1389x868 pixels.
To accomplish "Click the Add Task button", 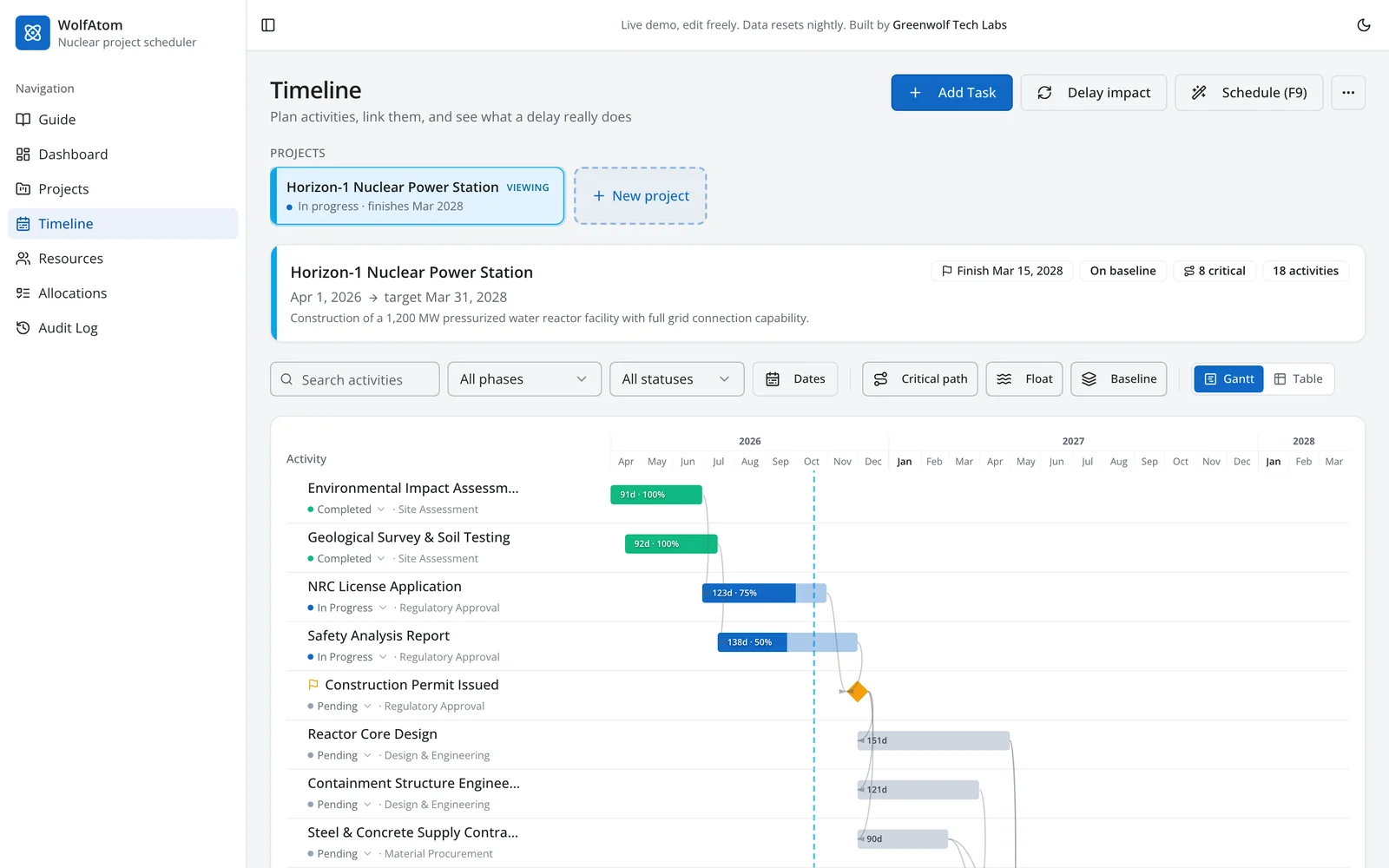I will 951,93.
